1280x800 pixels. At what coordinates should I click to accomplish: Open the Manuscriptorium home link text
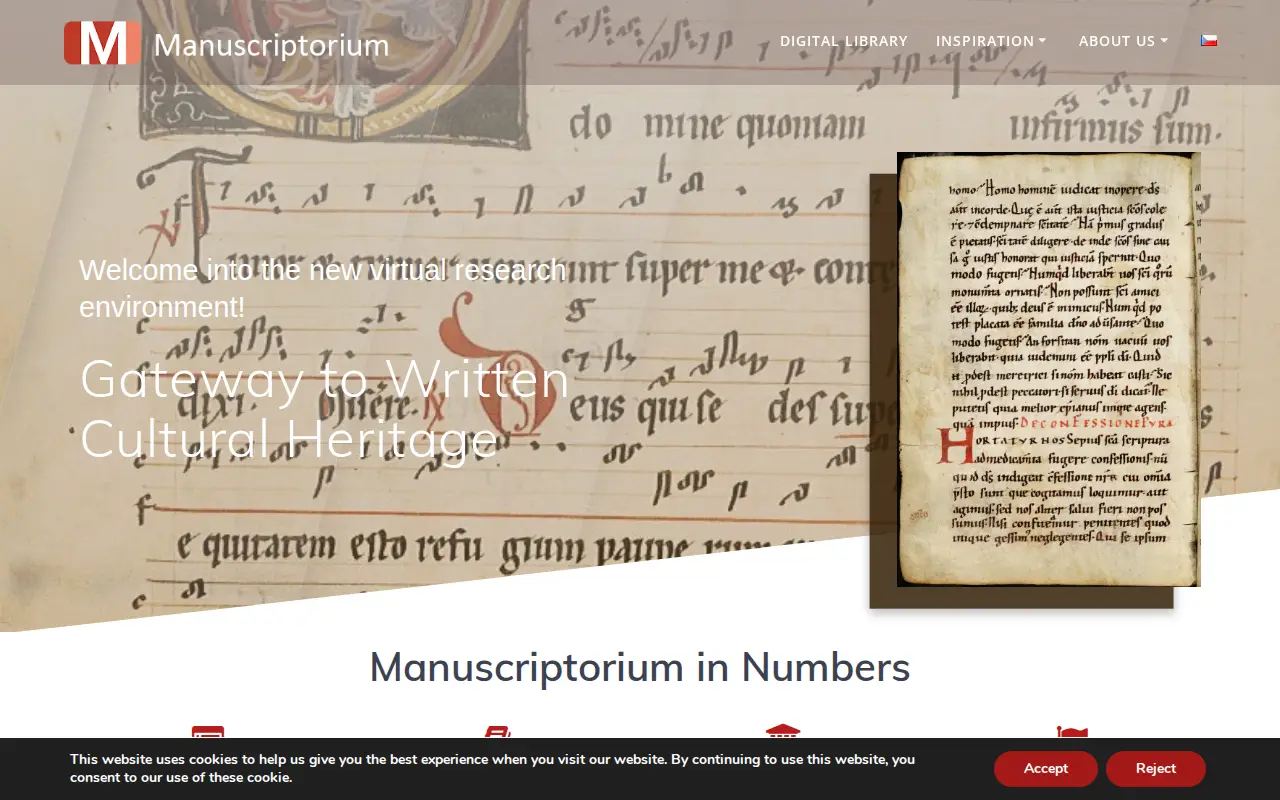pyautogui.click(x=271, y=45)
